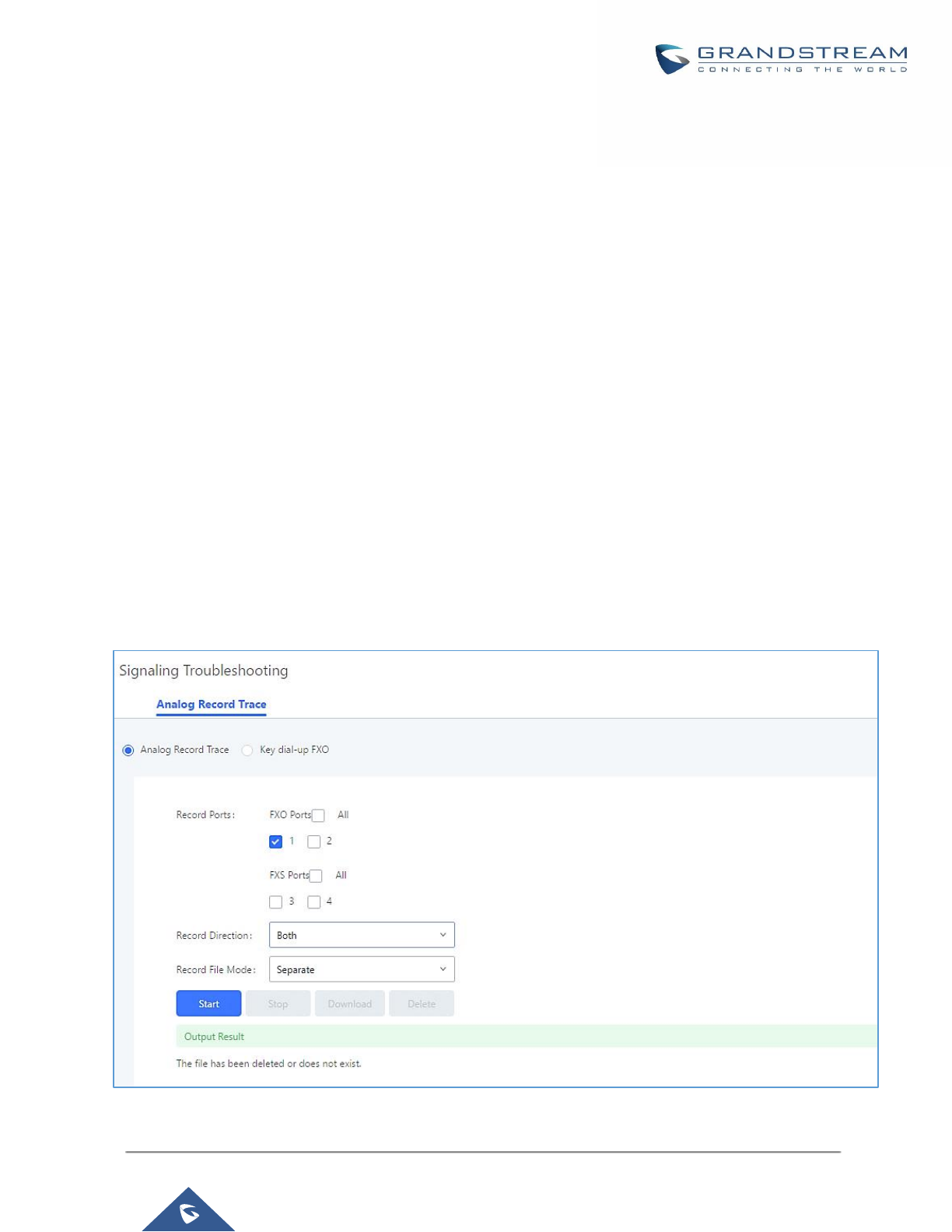This screenshot has width=952, height=1232.
Task: Check the FXO Ports All checkbox
Action: coord(318,816)
